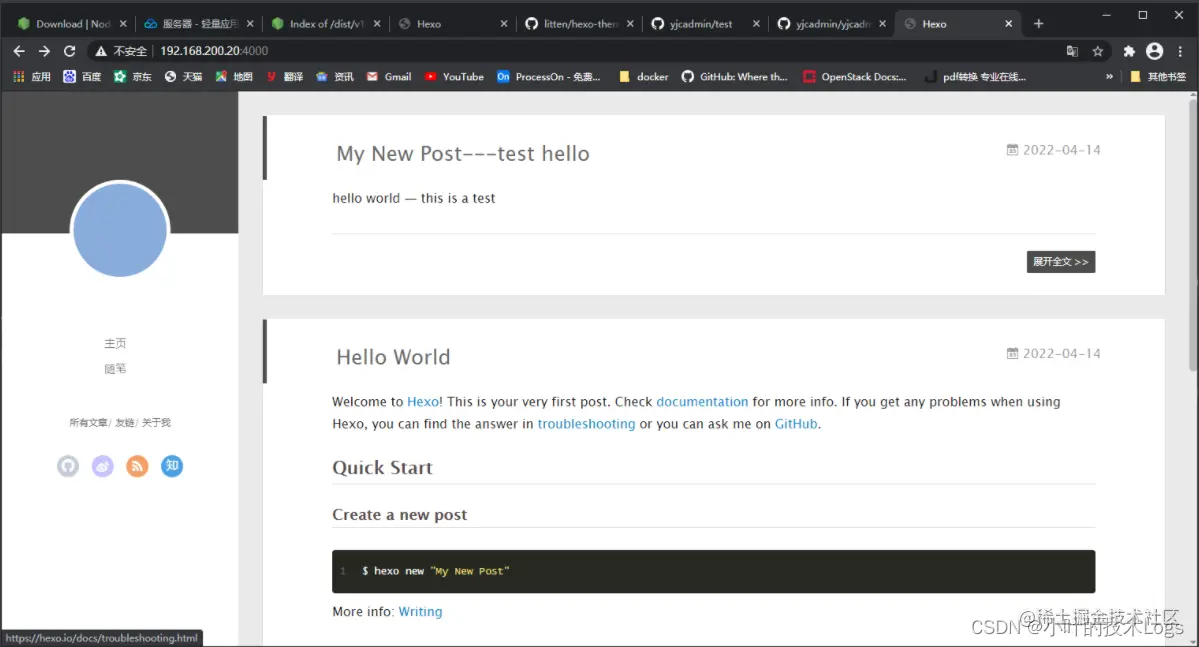Expand hidden bookmarks chevron

(1109, 76)
